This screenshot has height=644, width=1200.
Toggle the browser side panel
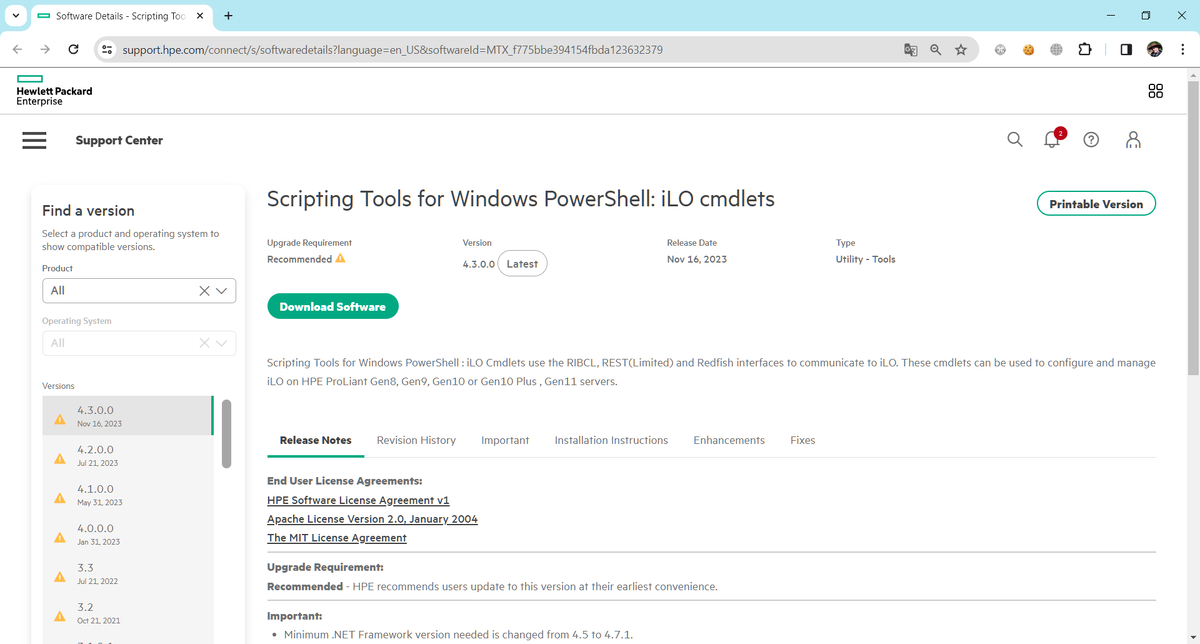[x=1126, y=49]
